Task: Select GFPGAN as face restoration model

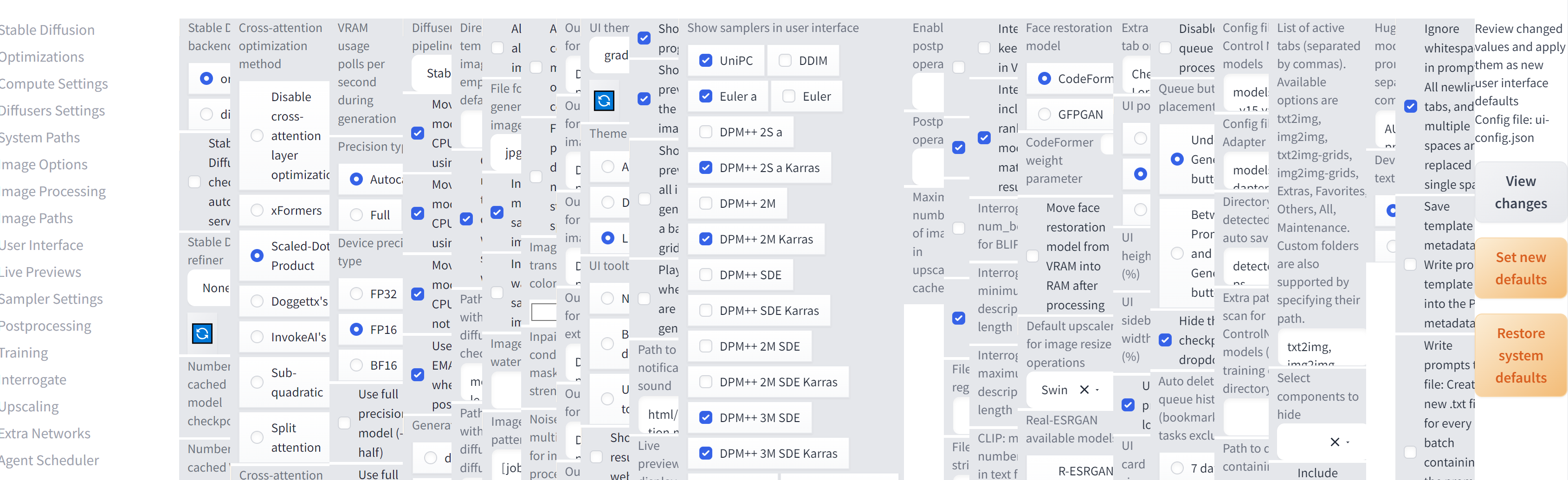Action: point(1045,114)
